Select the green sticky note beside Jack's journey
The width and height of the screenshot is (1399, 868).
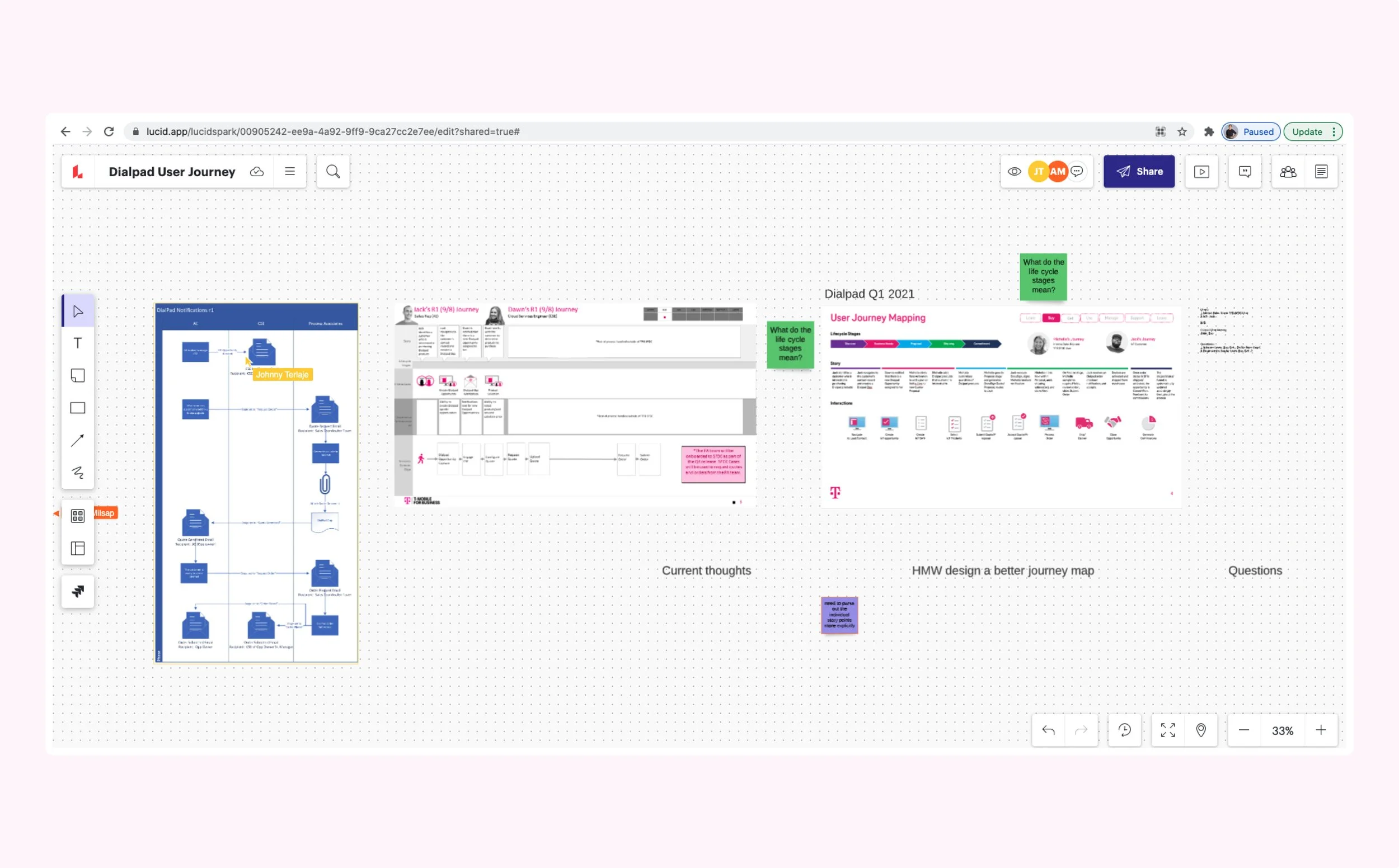tap(790, 344)
